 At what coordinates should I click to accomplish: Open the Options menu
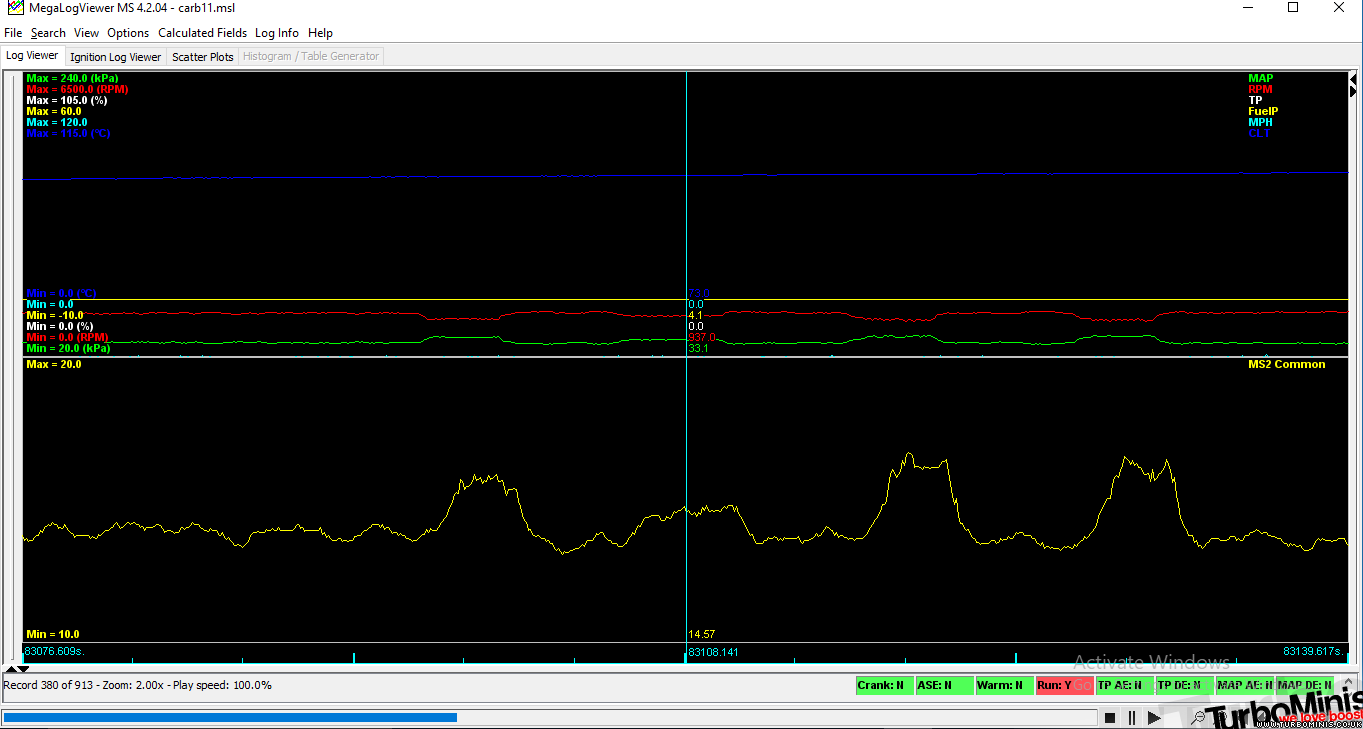click(128, 33)
